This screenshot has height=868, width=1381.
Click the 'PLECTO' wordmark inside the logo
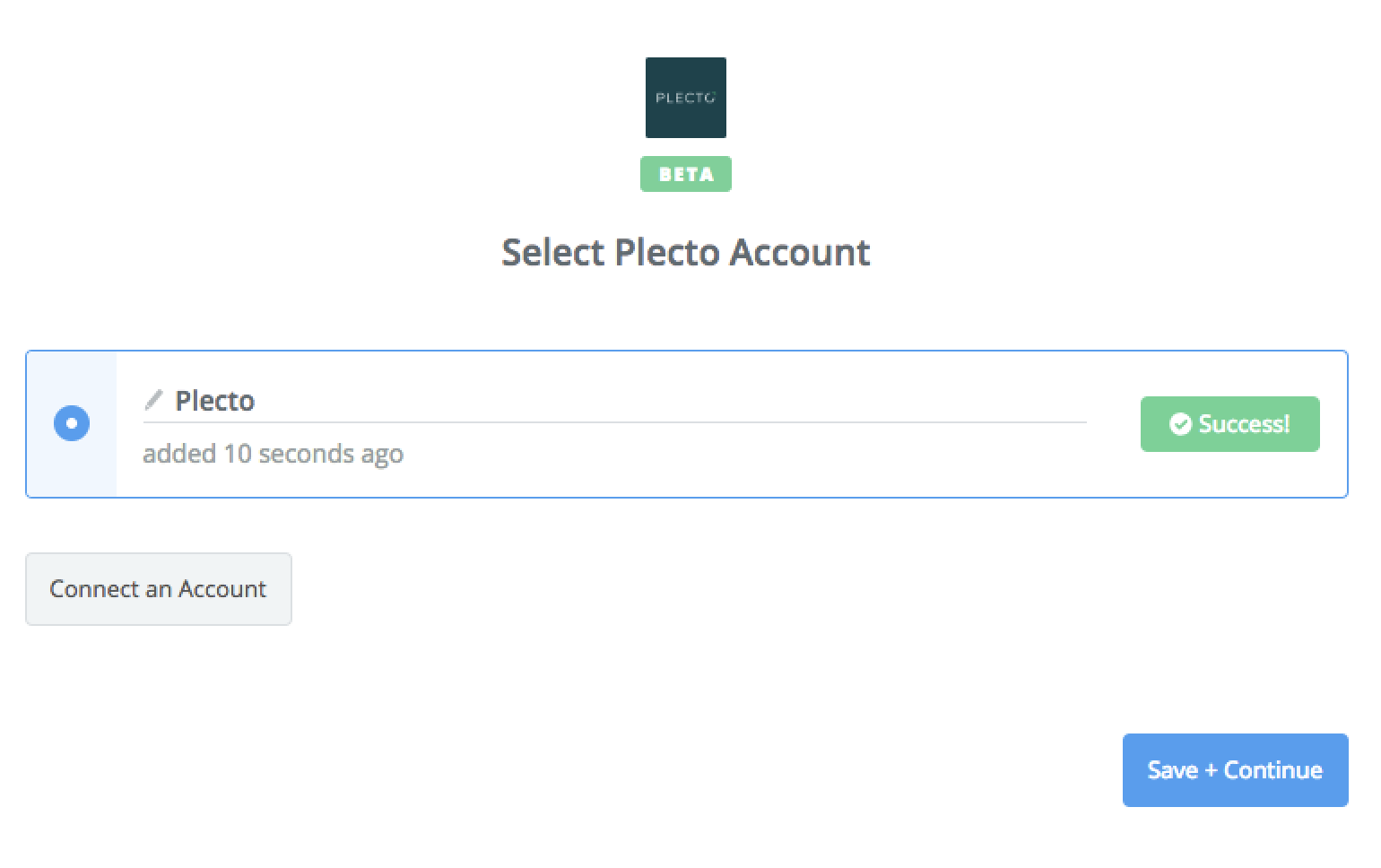click(686, 98)
